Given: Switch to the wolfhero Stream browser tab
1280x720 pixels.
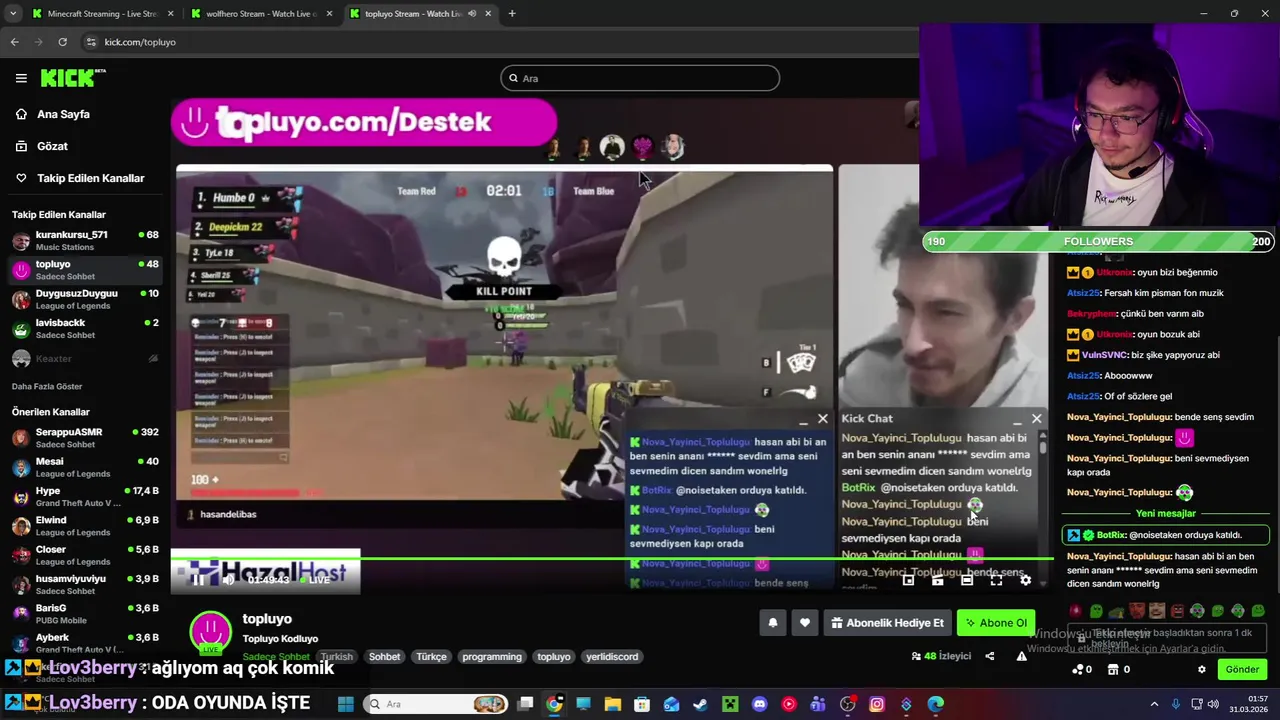Looking at the screenshot, I should coord(260,14).
